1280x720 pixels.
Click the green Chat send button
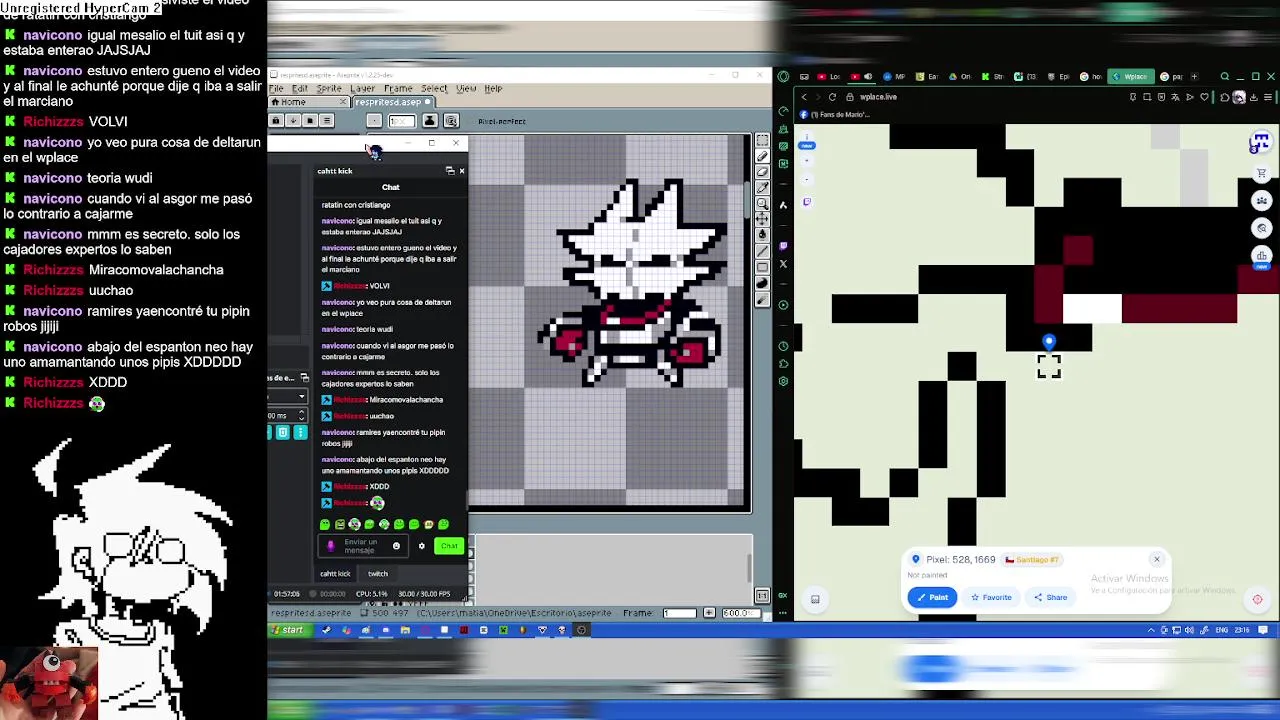pyautogui.click(x=449, y=546)
